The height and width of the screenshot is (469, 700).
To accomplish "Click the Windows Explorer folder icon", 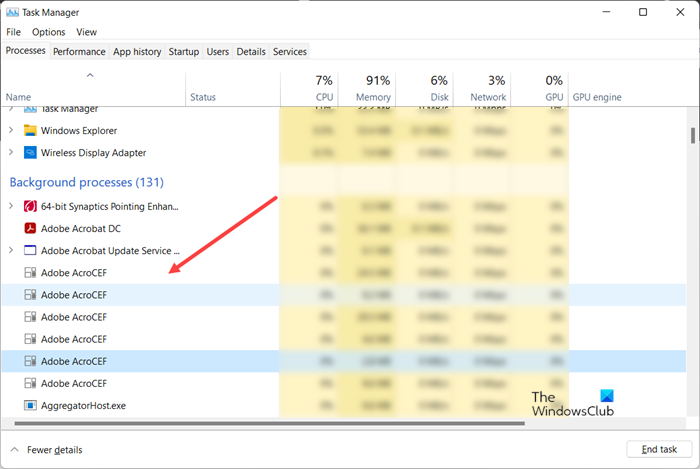I will point(30,130).
